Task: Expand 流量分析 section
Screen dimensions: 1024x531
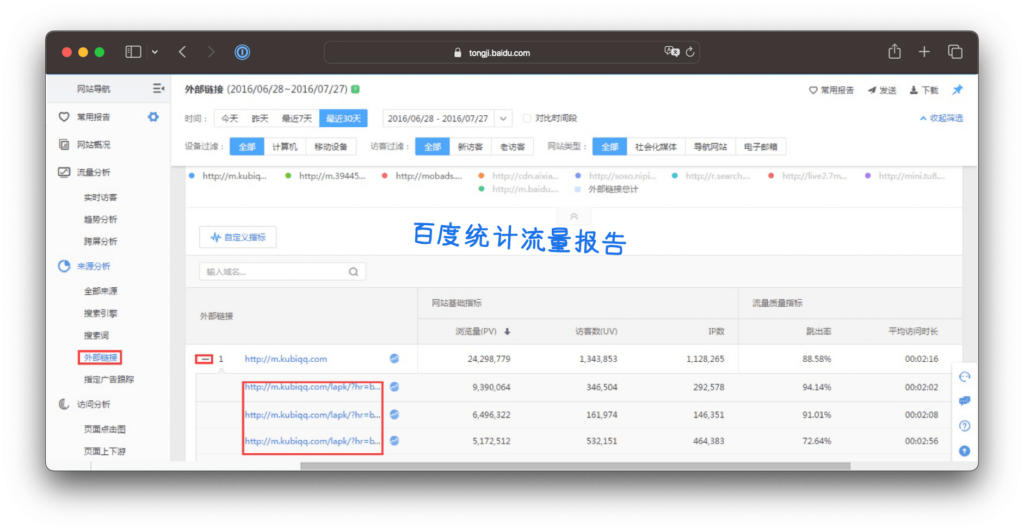Action: tap(93, 172)
